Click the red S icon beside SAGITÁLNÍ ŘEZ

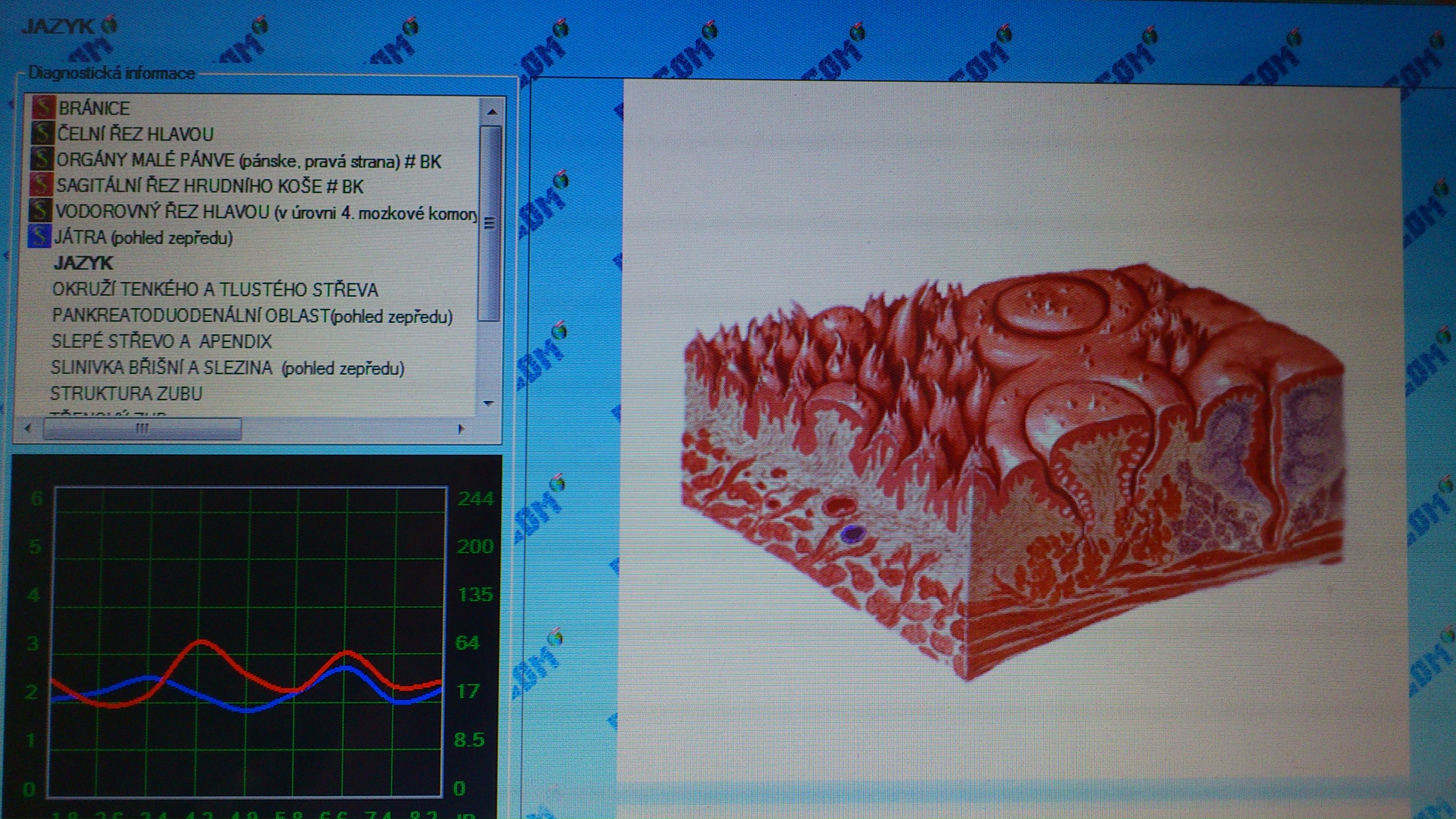(41, 185)
